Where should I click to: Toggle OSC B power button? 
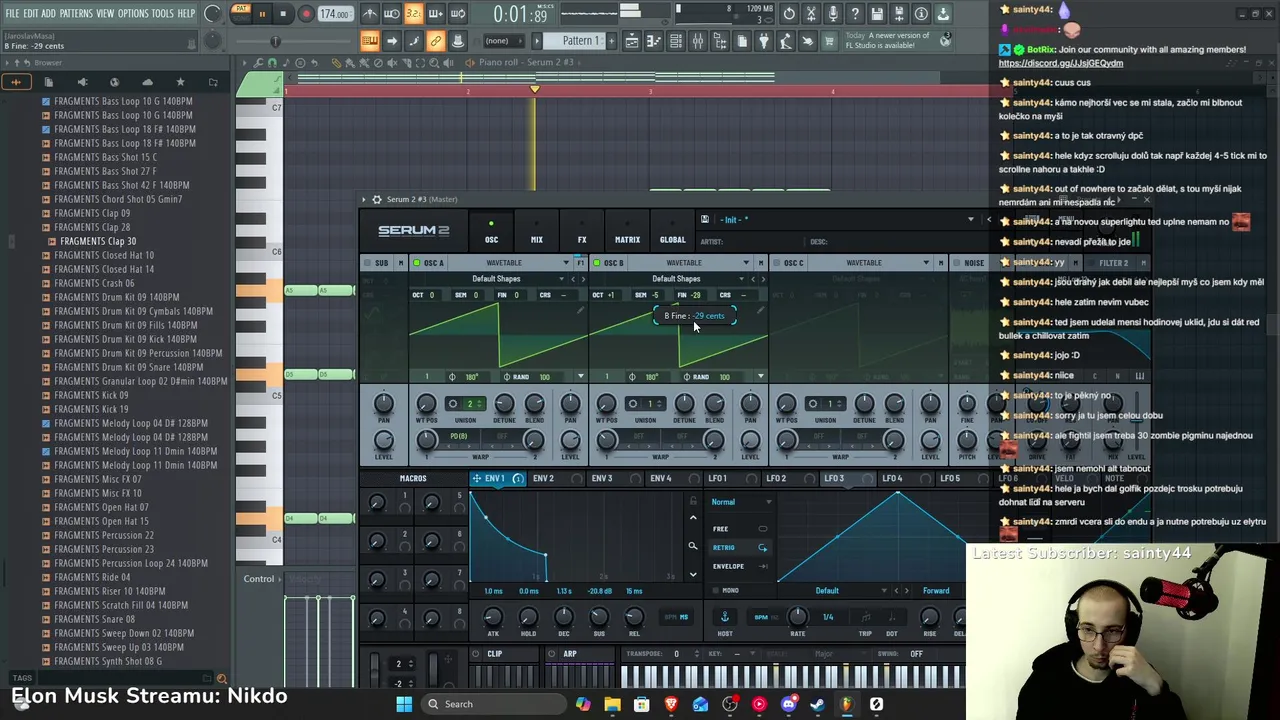(597, 263)
